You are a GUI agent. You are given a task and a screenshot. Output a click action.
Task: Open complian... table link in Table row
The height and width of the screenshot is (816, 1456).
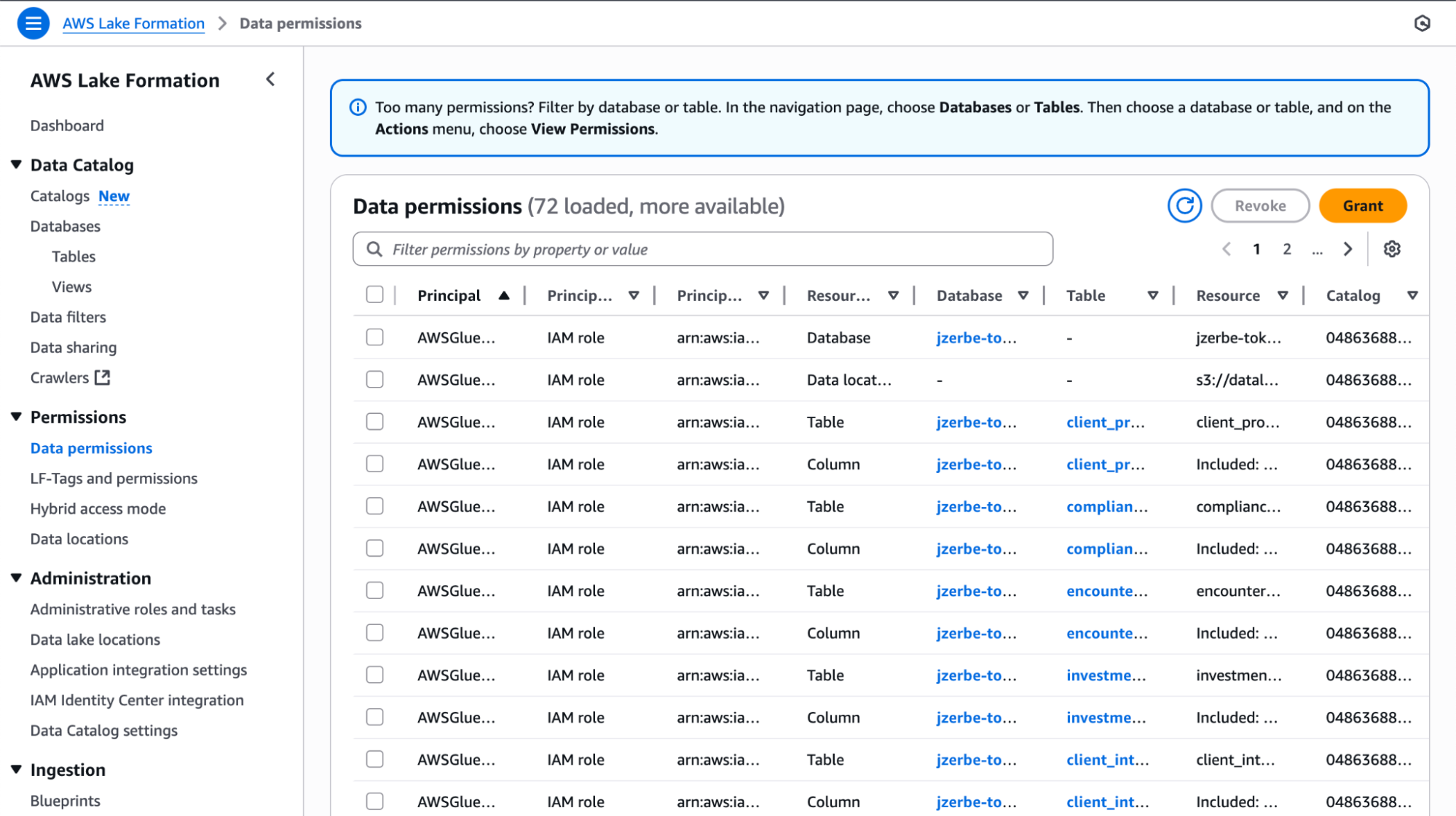click(1107, 506)
